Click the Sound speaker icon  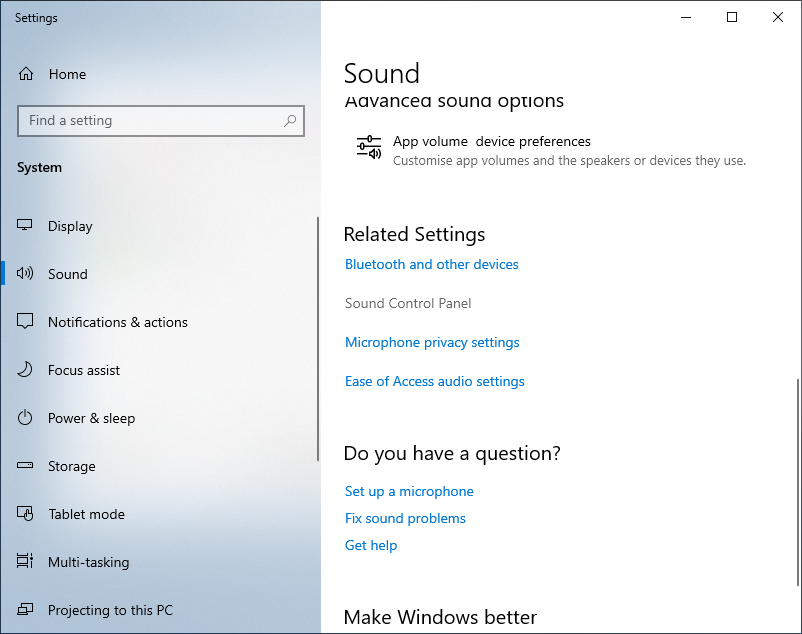[25, 273]
